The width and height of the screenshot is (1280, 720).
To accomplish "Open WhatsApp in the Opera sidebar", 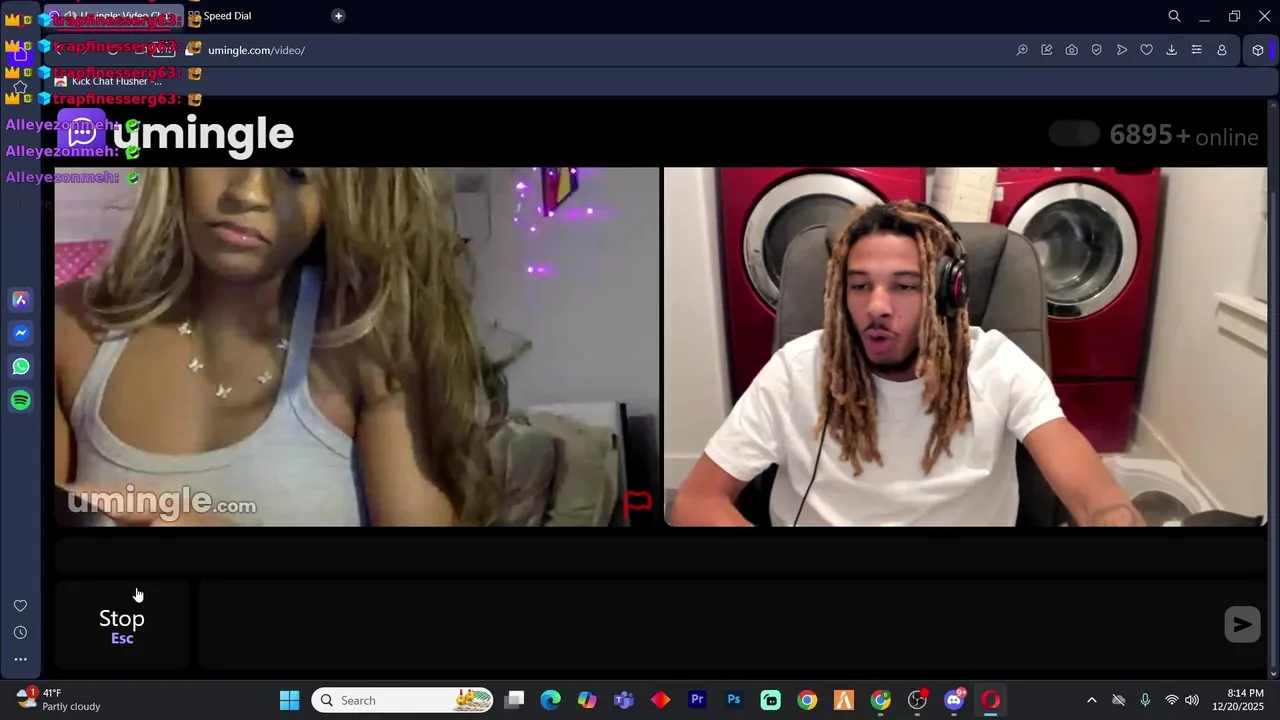I will [20, 367].
